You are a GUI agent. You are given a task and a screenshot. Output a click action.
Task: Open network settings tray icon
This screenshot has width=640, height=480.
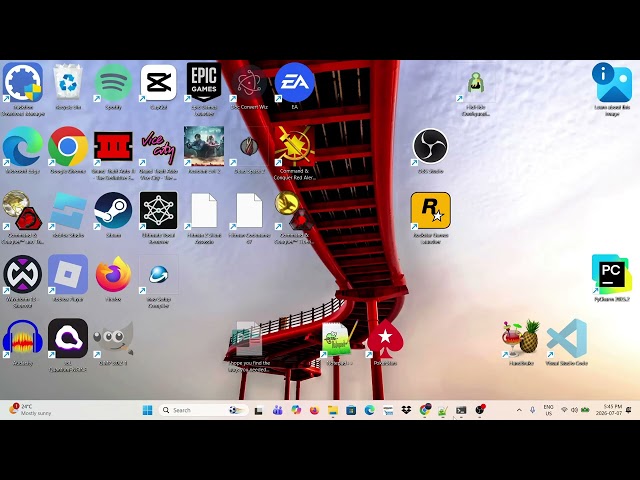564,410
